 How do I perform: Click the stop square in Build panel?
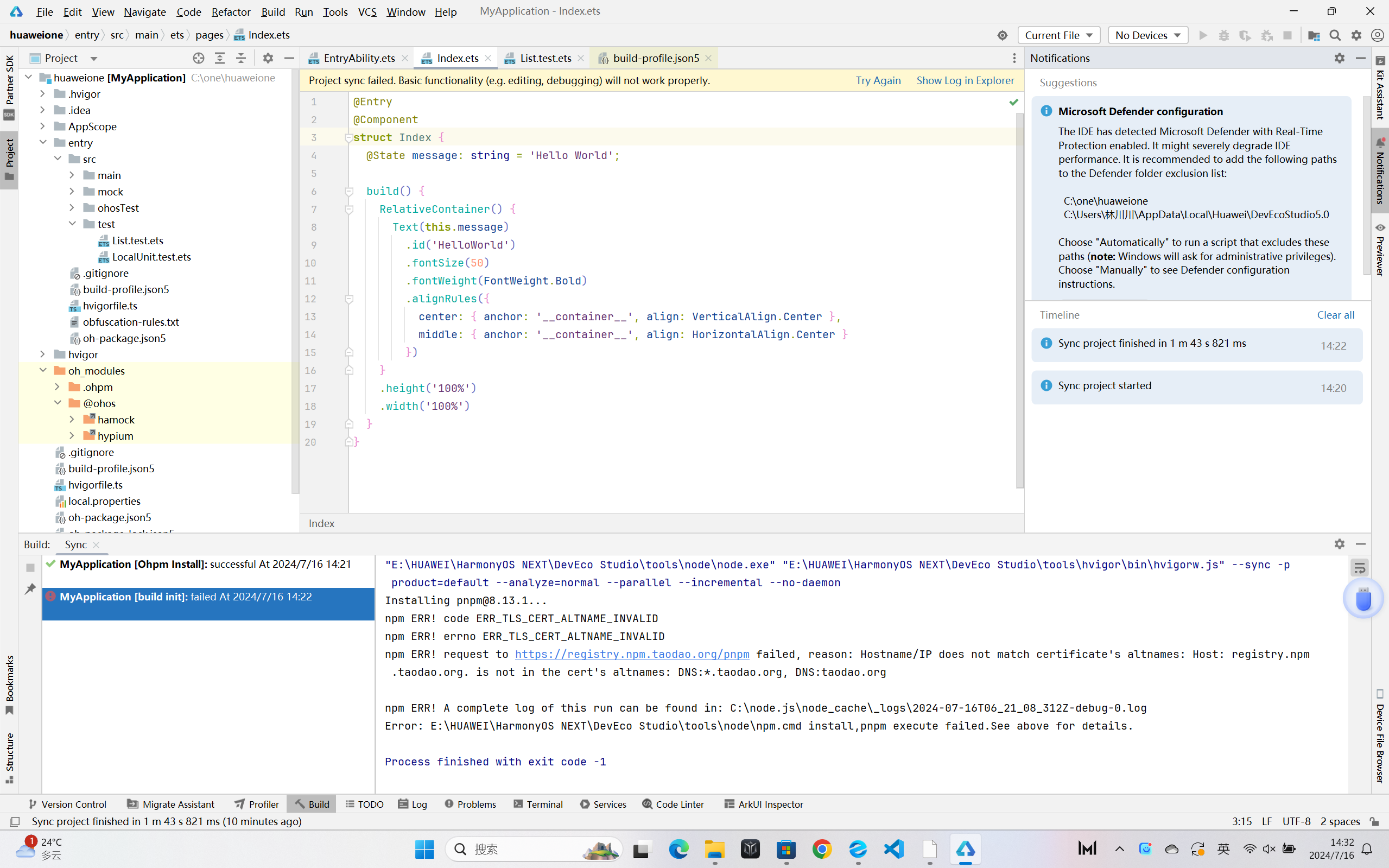tap(30, 568)
